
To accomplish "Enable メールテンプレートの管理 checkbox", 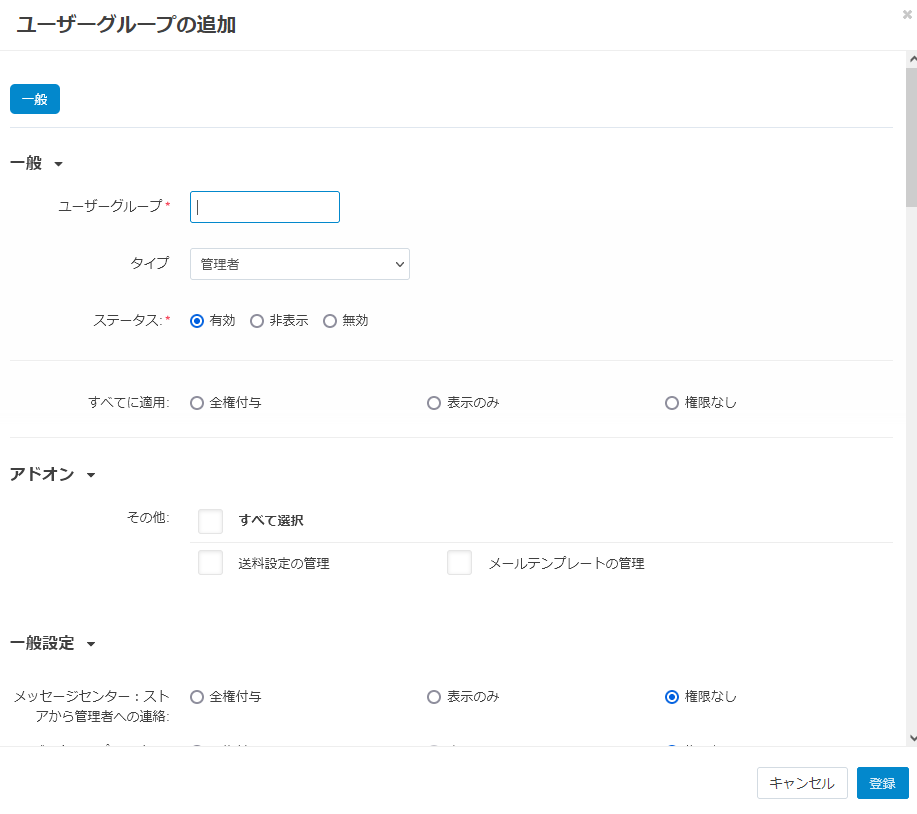I will tap(460, 563).
